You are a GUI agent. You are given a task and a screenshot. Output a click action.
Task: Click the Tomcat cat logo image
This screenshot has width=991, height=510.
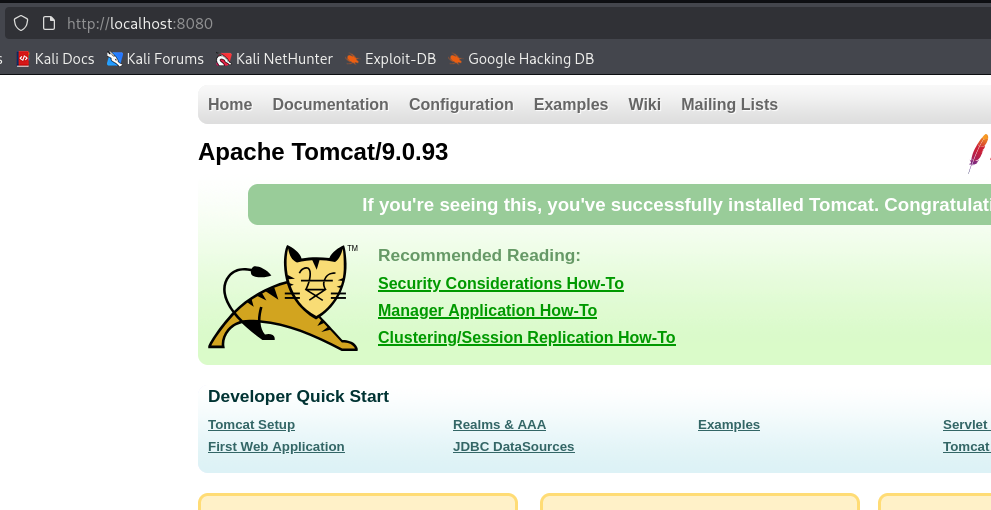click(283, 297)
